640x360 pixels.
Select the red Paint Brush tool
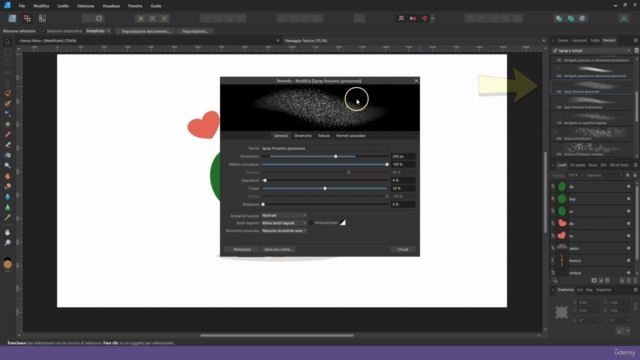(7, 135)
